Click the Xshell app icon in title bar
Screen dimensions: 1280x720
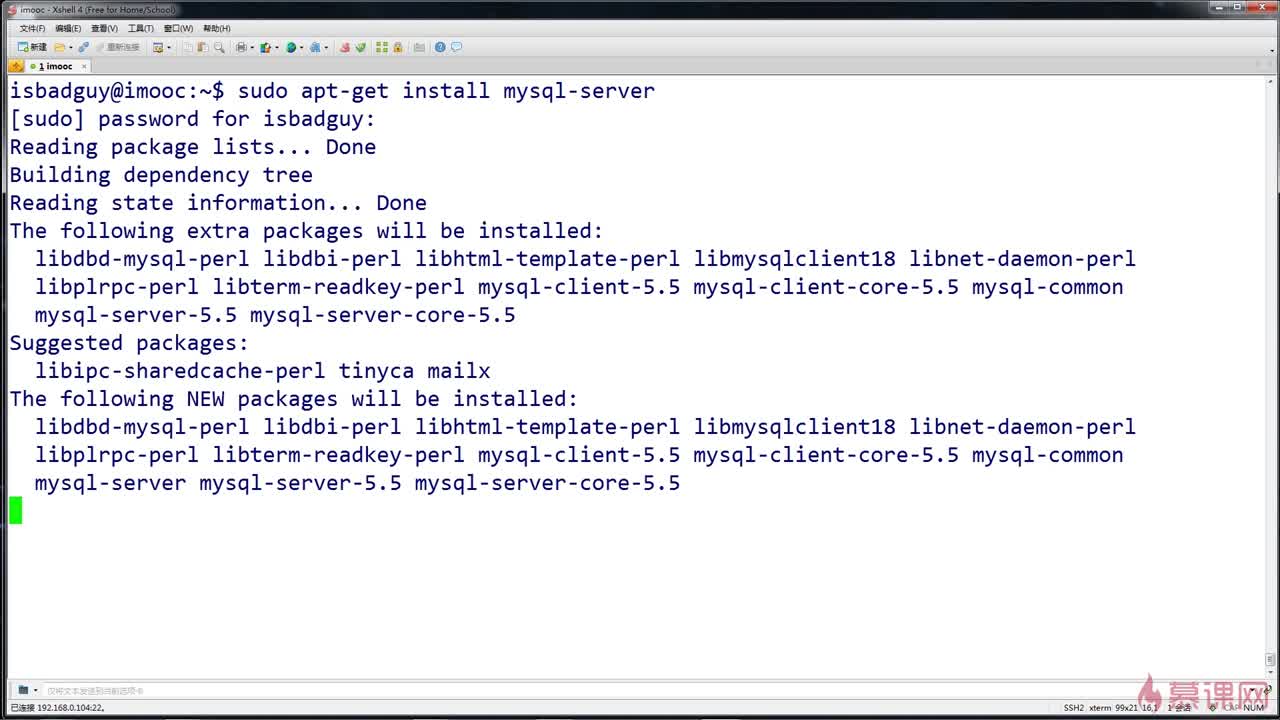point(11,9)
